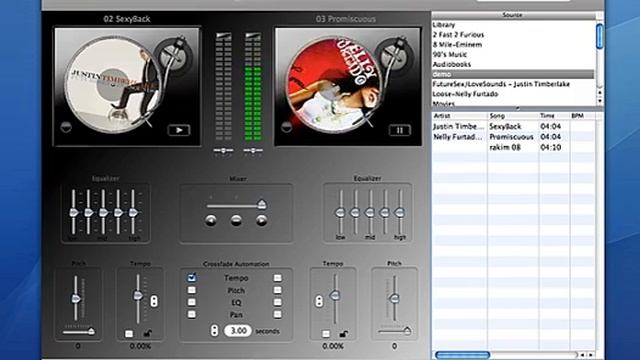Click the right Equalizer high band knob
This screenshot has width=640, height=360.
400,213
